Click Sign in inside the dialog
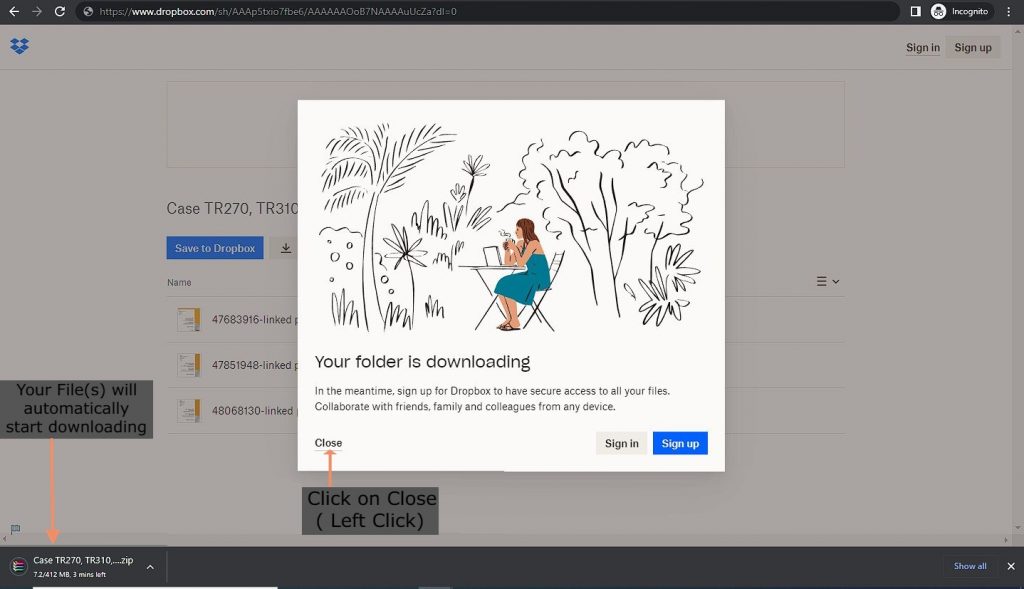Viewport: 1024px width, 589px height. pos(621,443)
